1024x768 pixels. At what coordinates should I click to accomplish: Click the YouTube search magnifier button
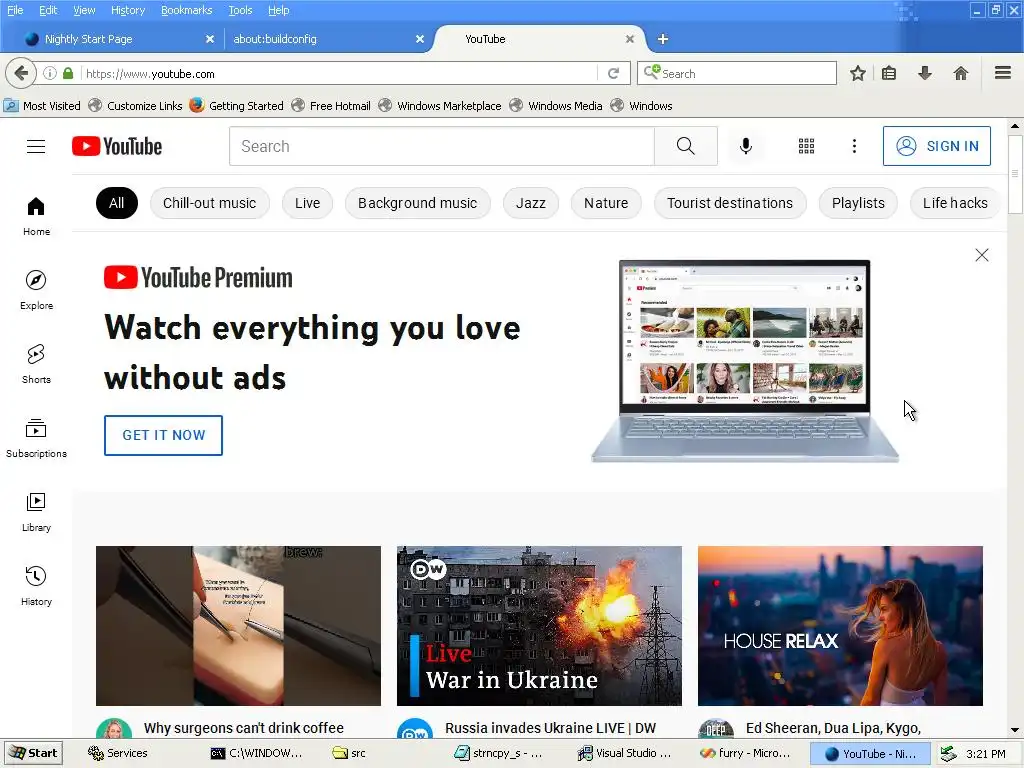click(686, 146)
